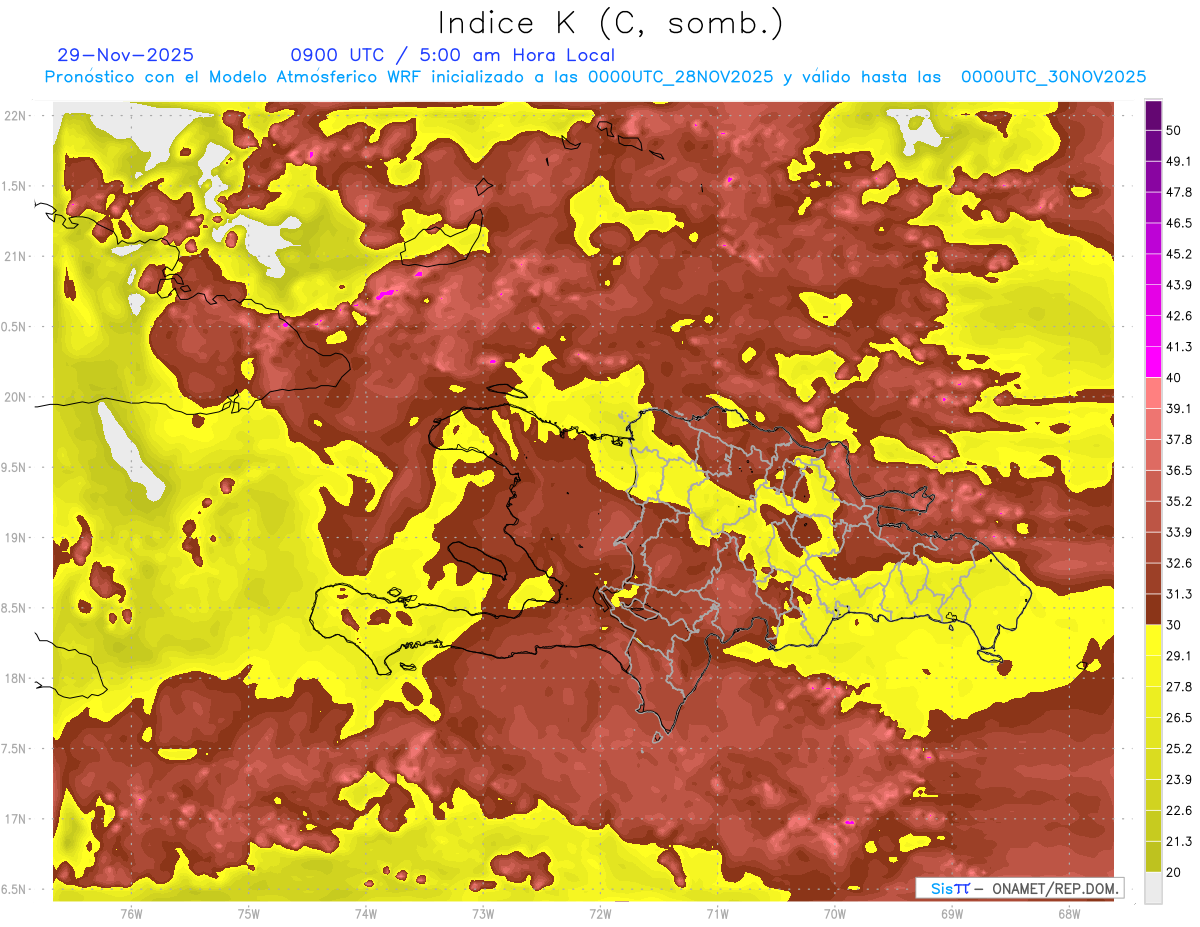
Task: Click the "49.1" colorbar label
Action: [1179, 161]
